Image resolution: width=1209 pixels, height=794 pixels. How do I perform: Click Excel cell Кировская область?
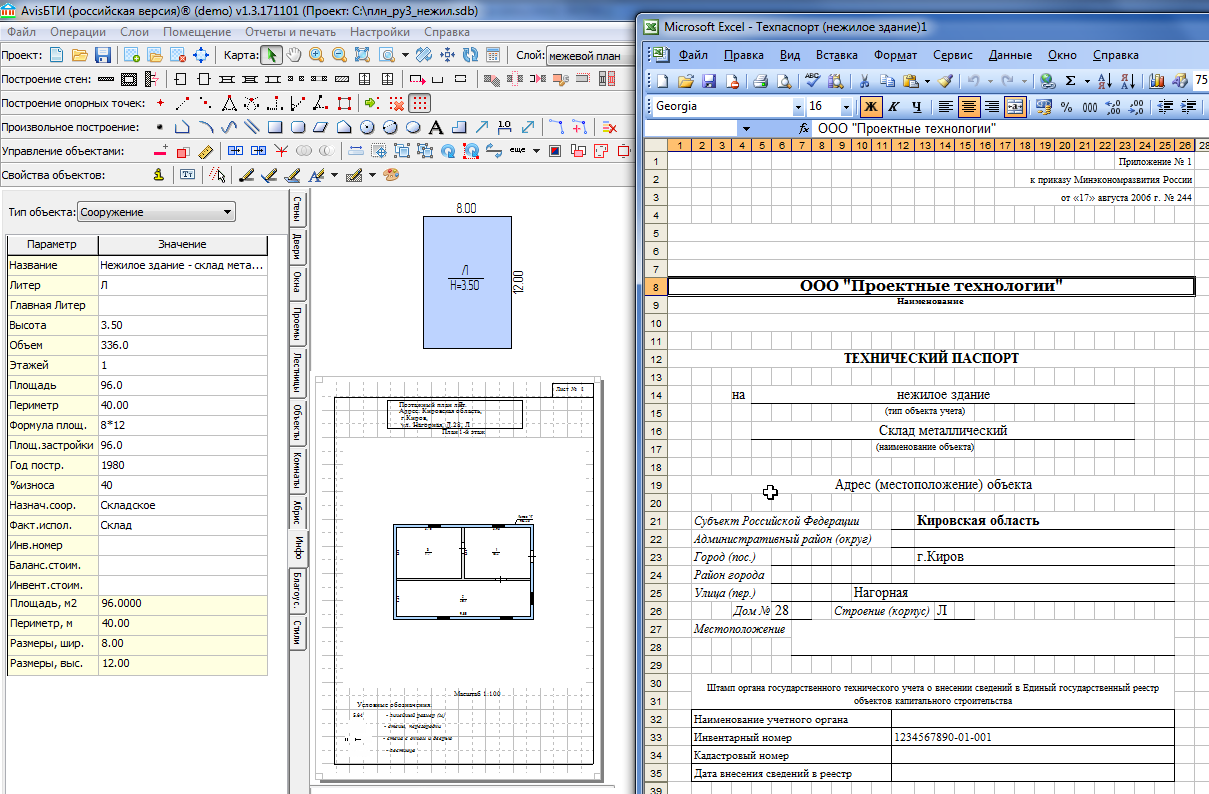(978, 520)
